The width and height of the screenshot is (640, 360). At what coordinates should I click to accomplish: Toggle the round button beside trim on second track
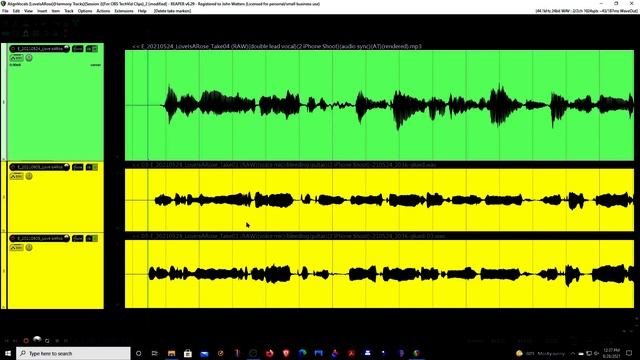coord(29,176)
